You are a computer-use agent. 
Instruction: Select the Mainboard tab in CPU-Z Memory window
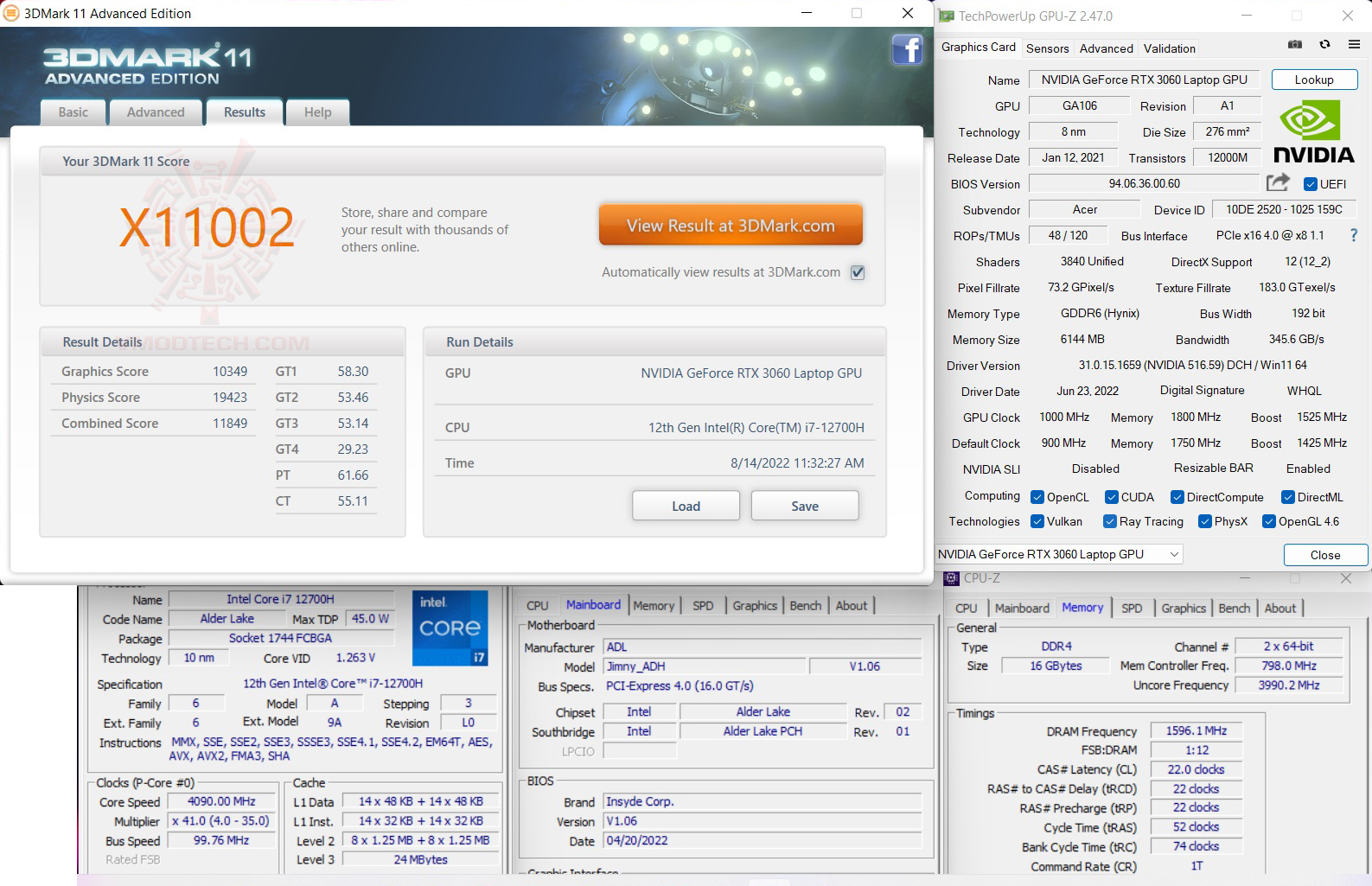pyautogui.click(x=1022, y=609)
